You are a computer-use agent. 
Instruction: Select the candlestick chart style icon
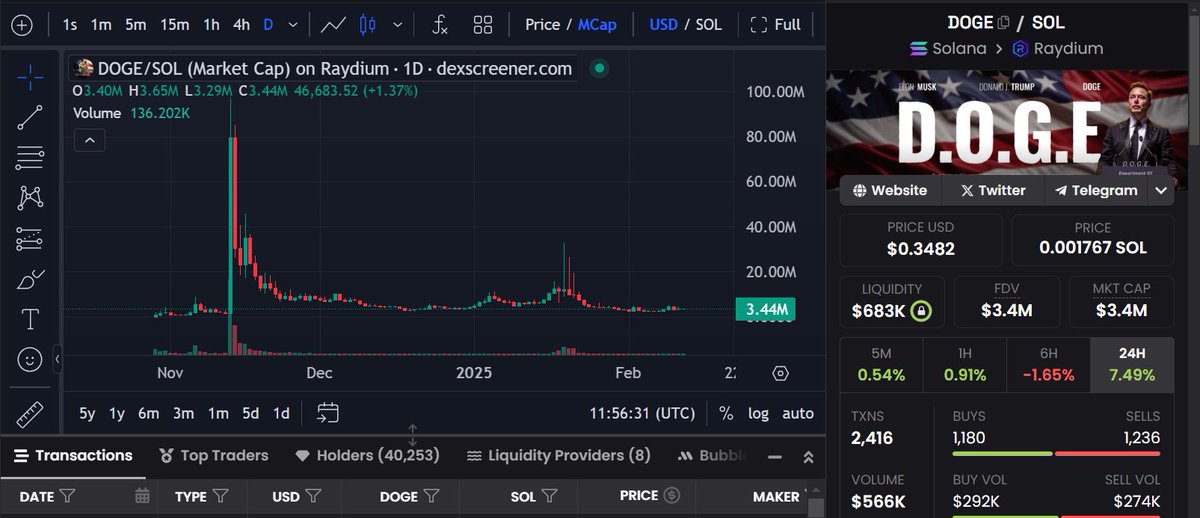(368, 25)
